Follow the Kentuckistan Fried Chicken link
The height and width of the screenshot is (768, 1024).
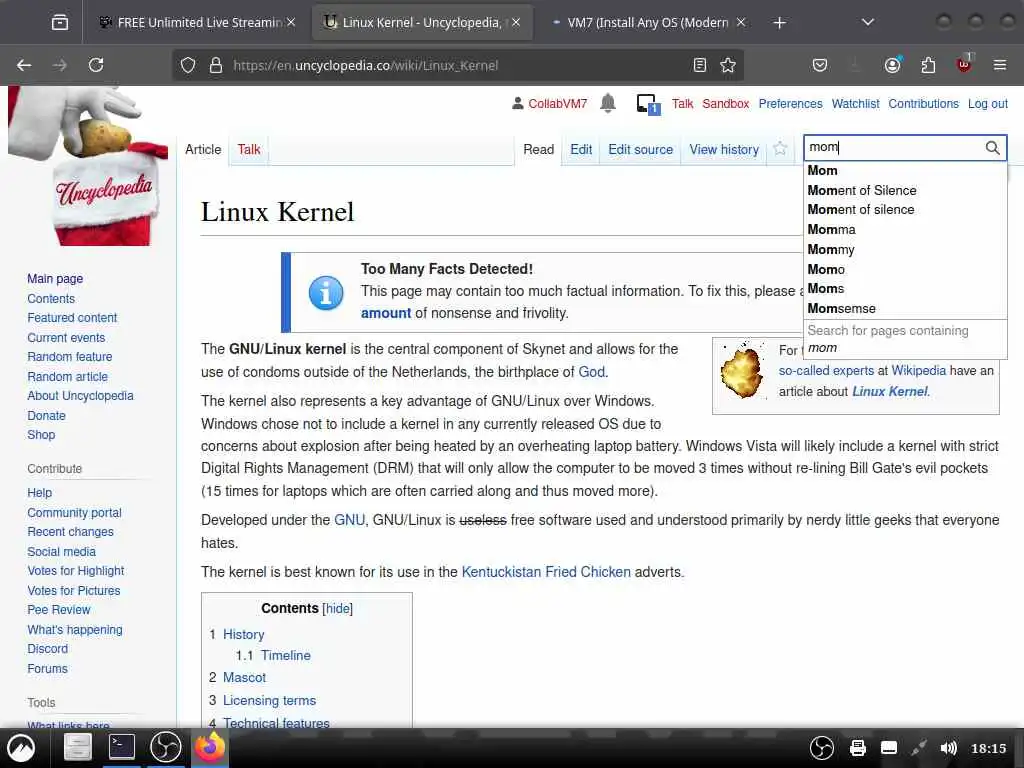pyautogui.click(x=546, y=572)
